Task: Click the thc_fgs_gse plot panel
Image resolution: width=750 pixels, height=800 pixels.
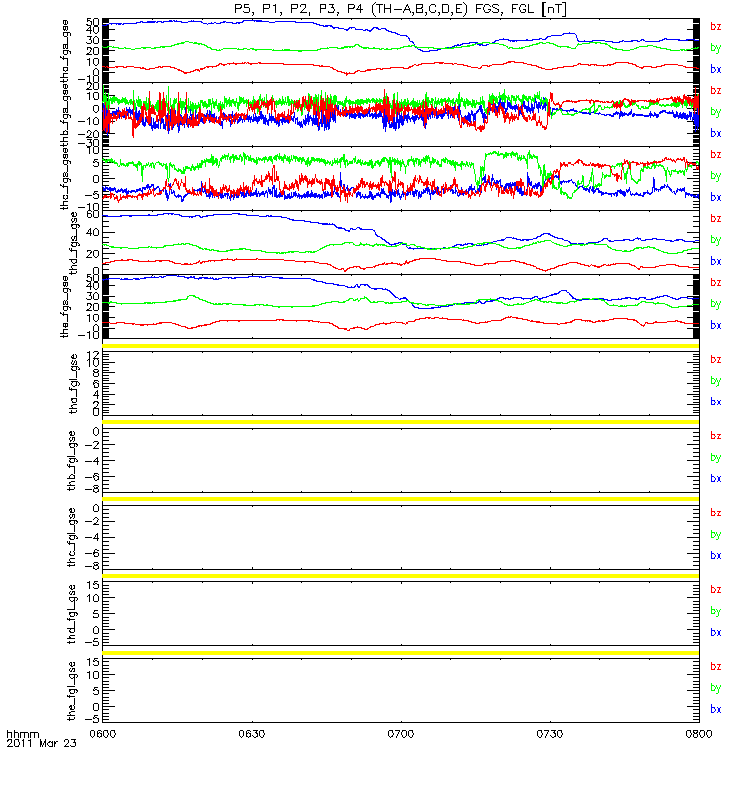Action: 401,179
